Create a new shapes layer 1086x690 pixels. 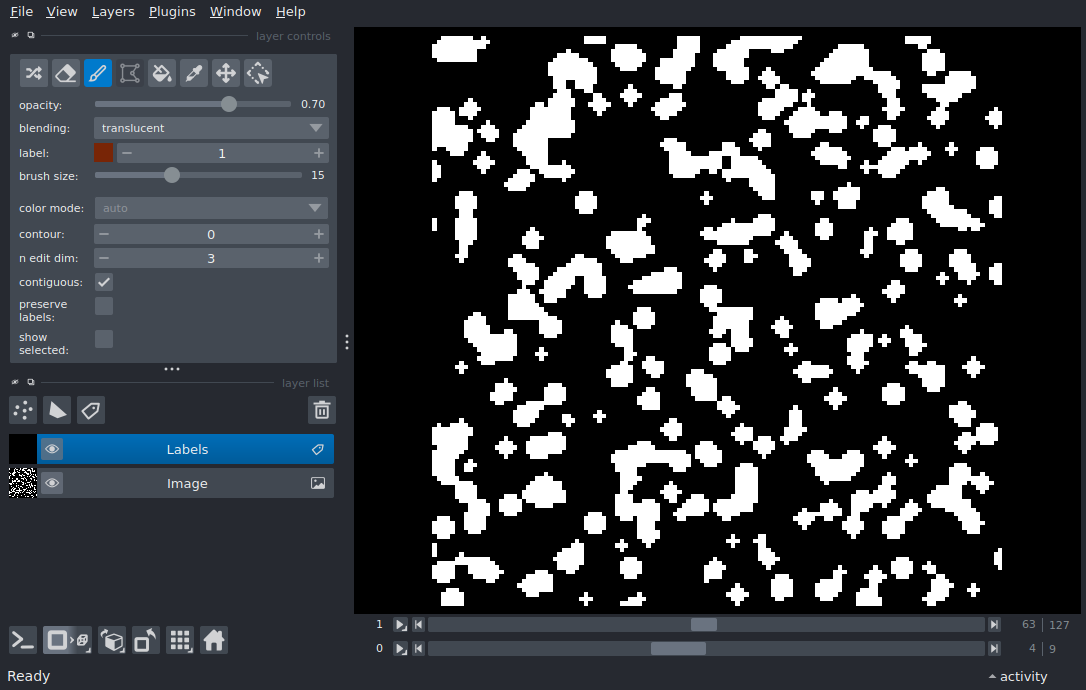57,410
